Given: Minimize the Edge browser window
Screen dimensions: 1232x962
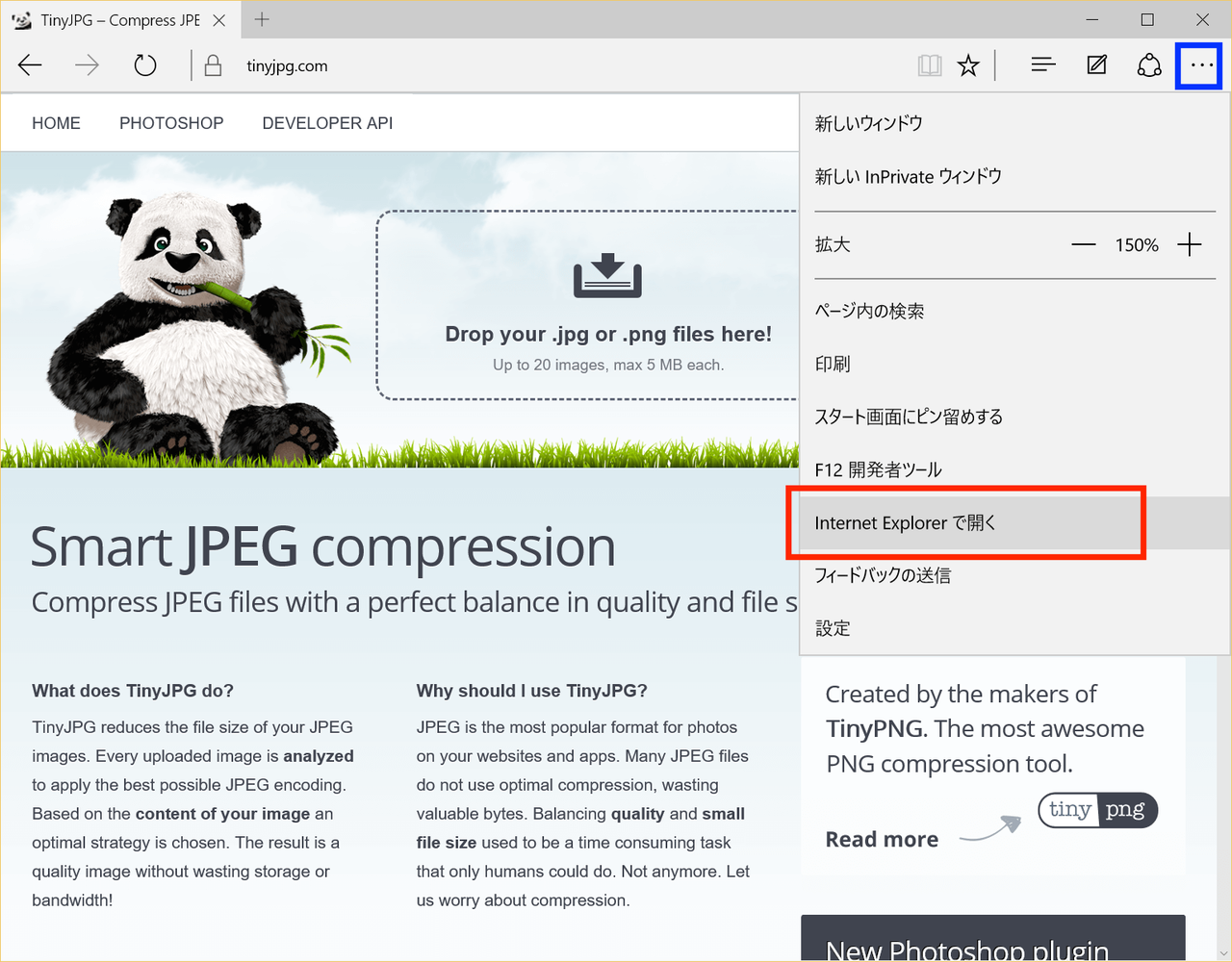Looking at the screenshot, I should coord(1092,19).
